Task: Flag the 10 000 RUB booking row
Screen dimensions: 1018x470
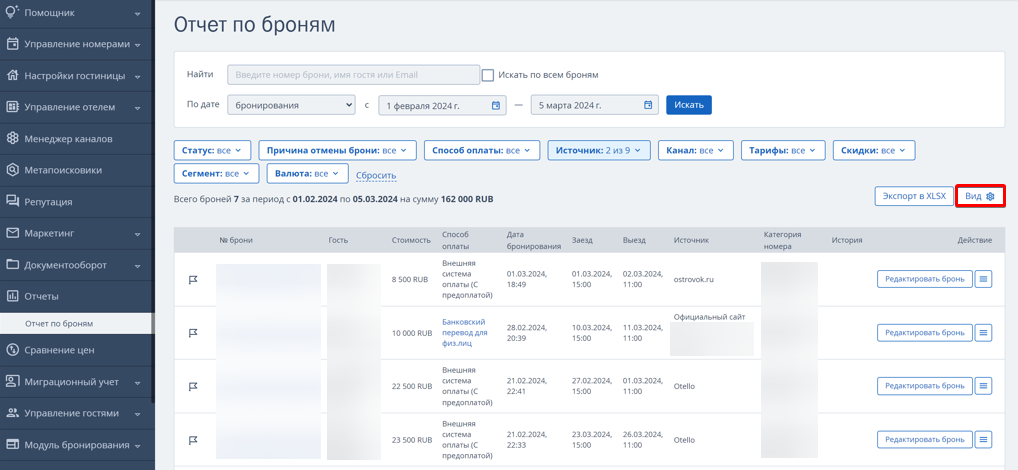Action: 193,332
